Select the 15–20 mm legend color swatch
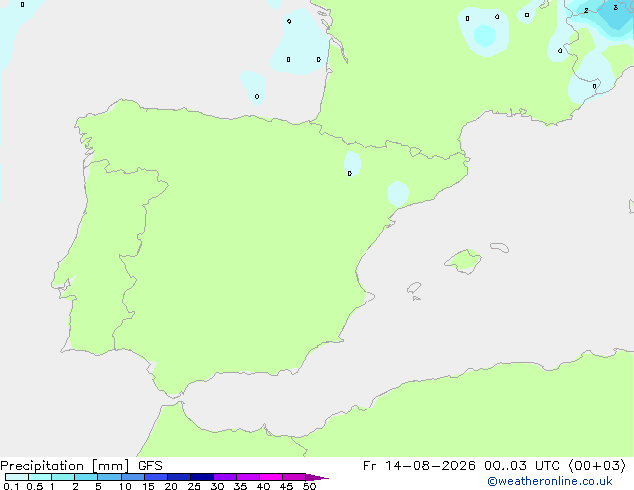Image resolution: width=634 pixels, height=490 pixels. [x=156, y=477]
